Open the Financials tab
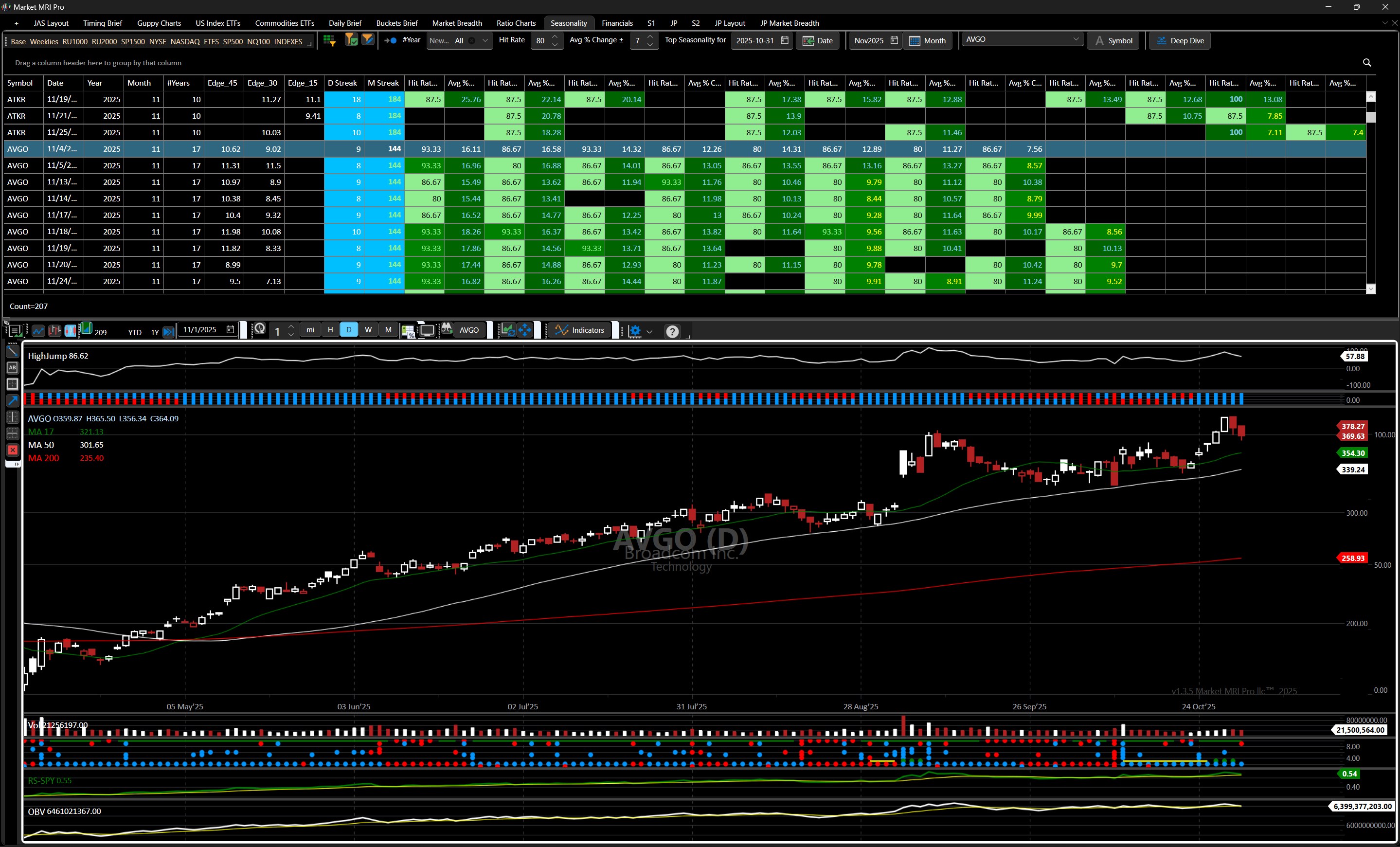 [617, 23]
